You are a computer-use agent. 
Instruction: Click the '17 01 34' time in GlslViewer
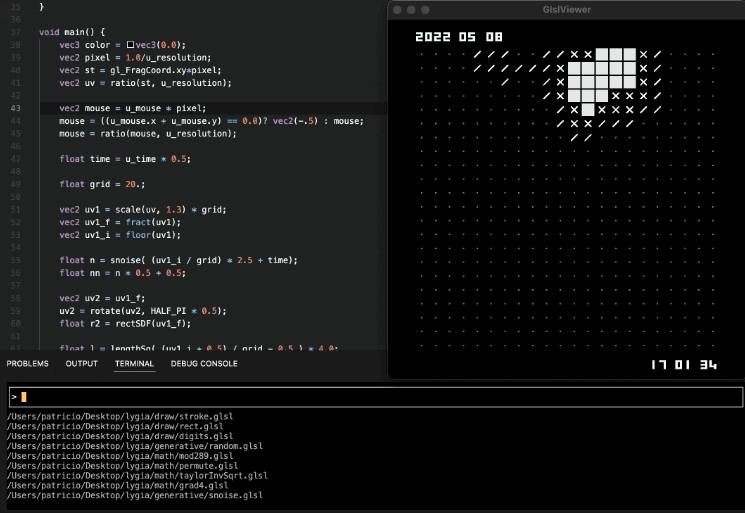(x=684, y=364)
